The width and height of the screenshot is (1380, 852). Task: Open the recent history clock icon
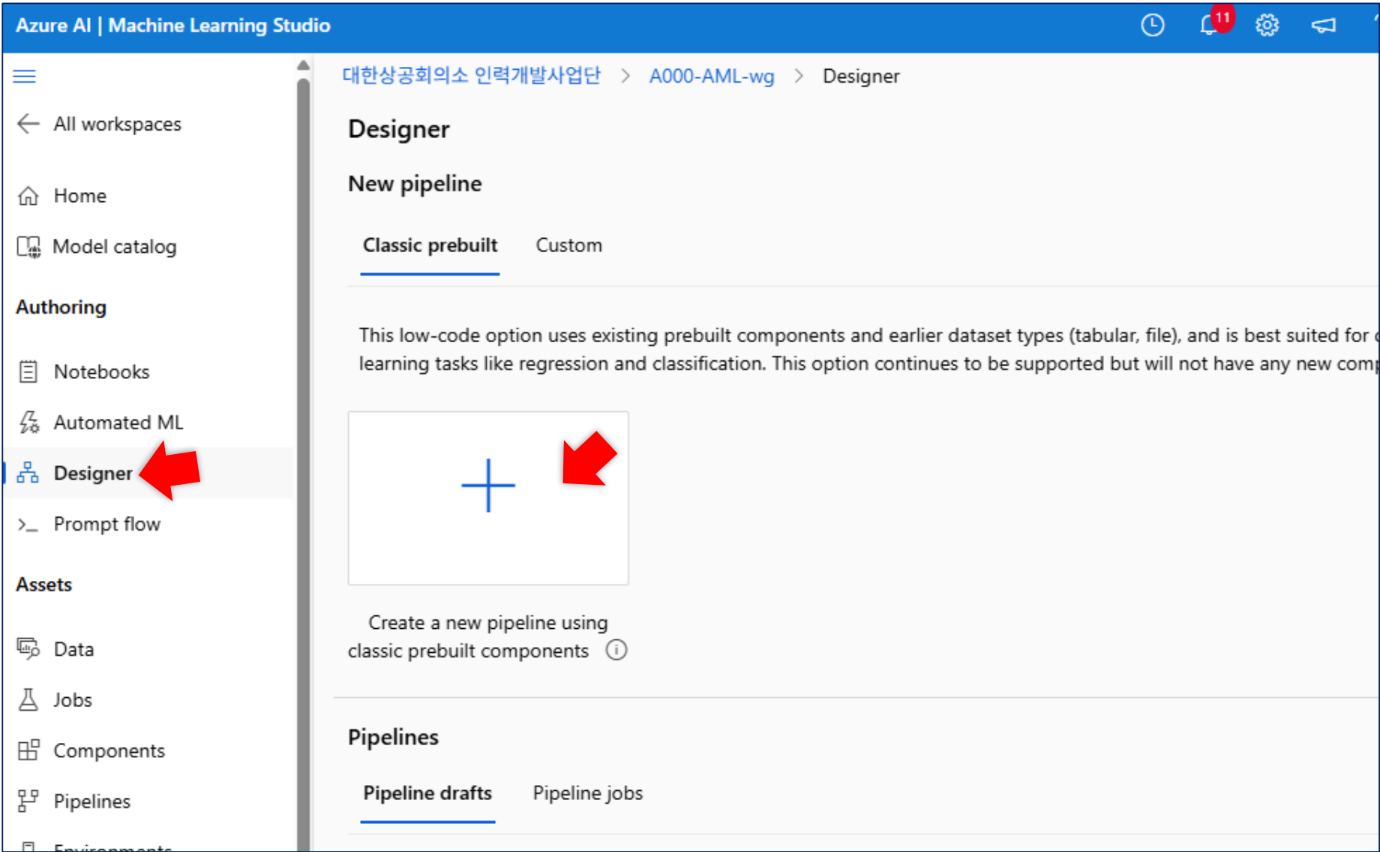coord(1153,26)
